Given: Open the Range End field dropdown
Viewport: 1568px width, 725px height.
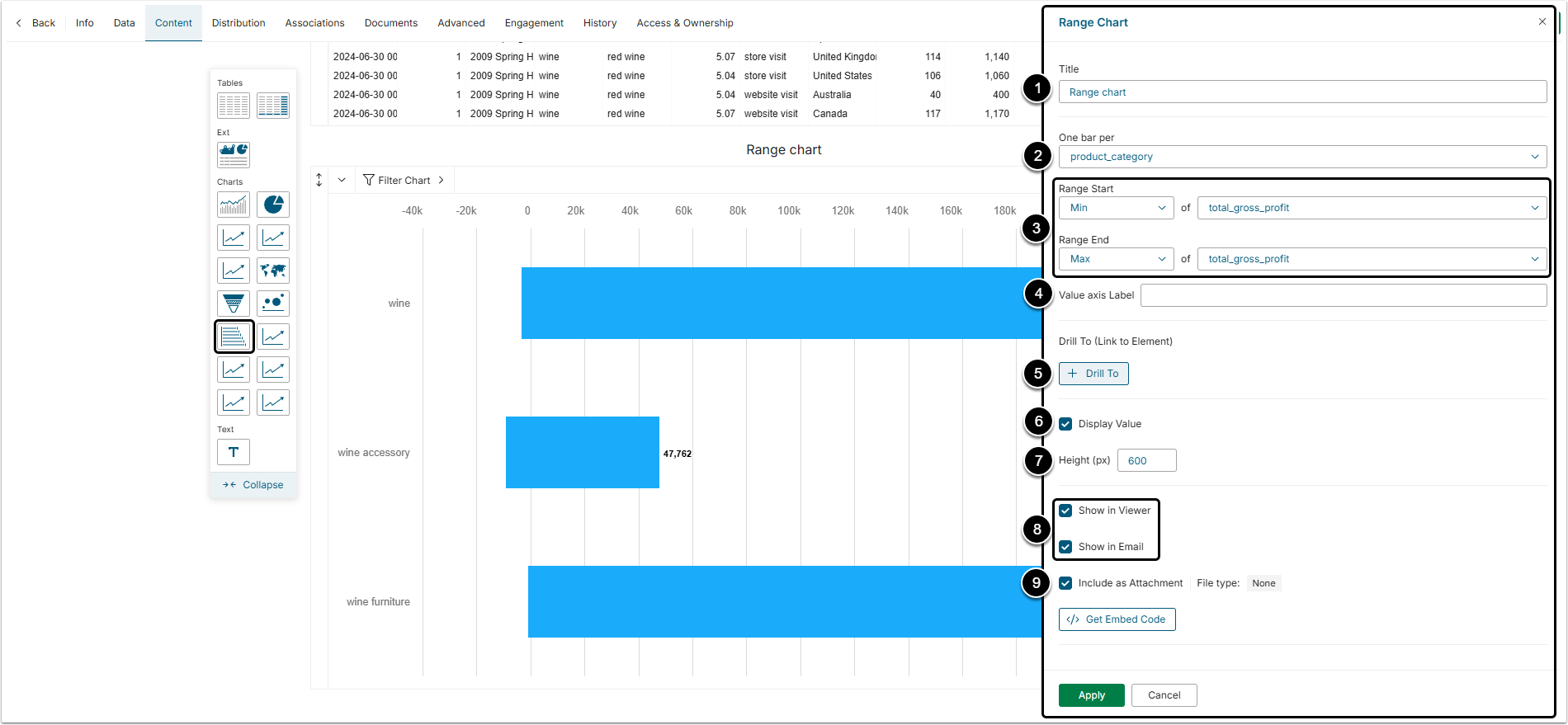Looking at the screenshot, I should click(1372, 259).
